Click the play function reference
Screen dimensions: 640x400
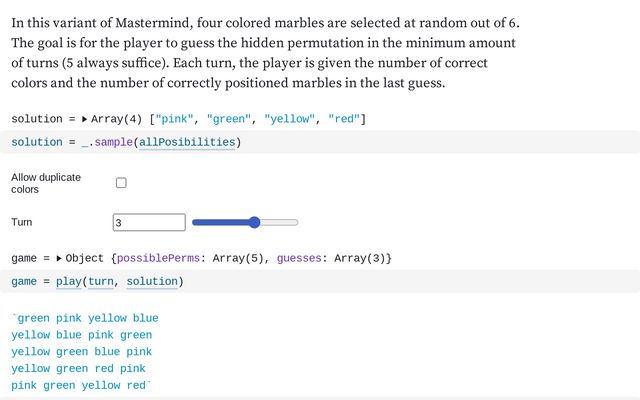(x=68, y=282)
